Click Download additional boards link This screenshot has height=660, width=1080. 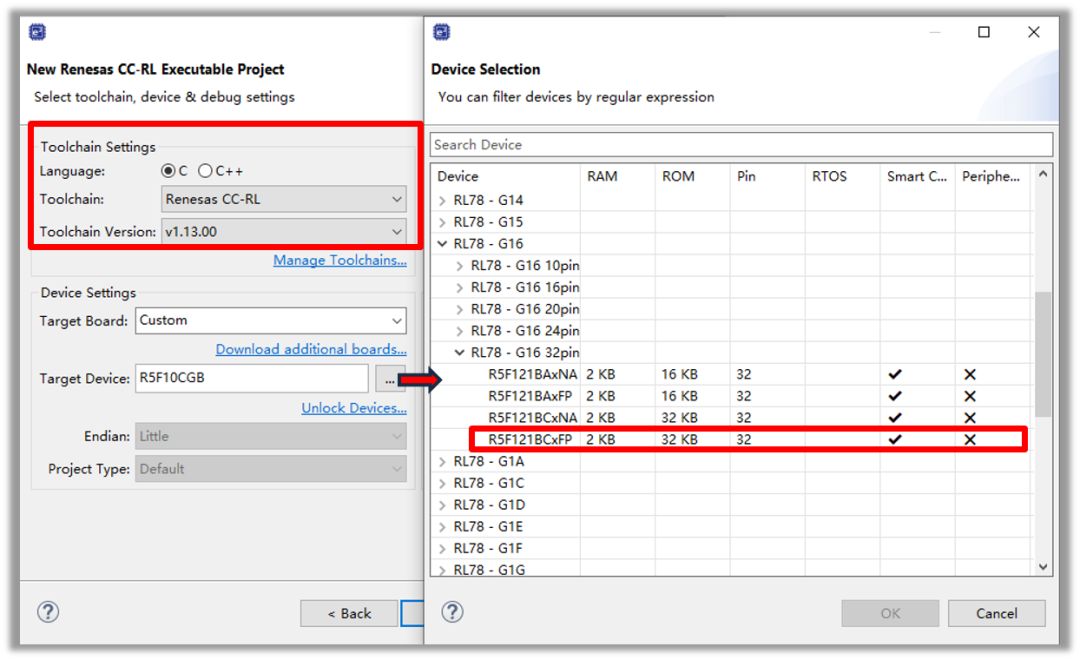tap(310, 349)
